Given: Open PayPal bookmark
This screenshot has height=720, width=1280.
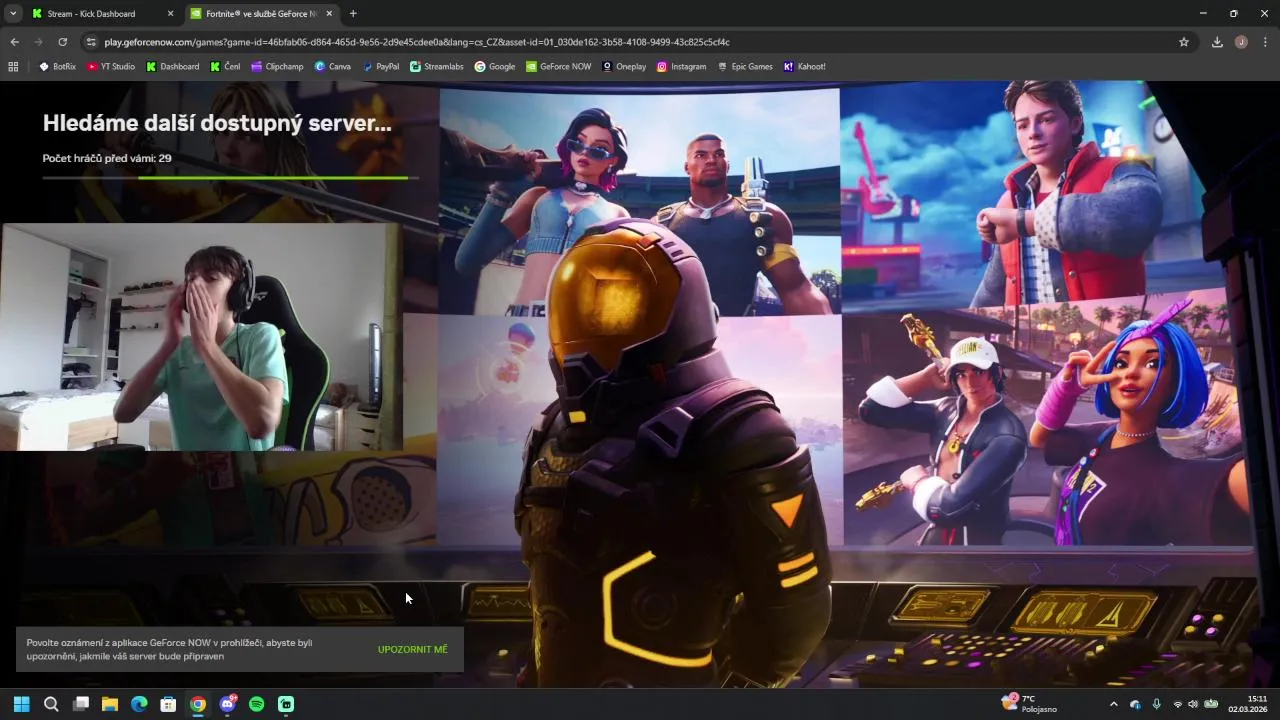Looking at the screenshot, I should 381,67.
